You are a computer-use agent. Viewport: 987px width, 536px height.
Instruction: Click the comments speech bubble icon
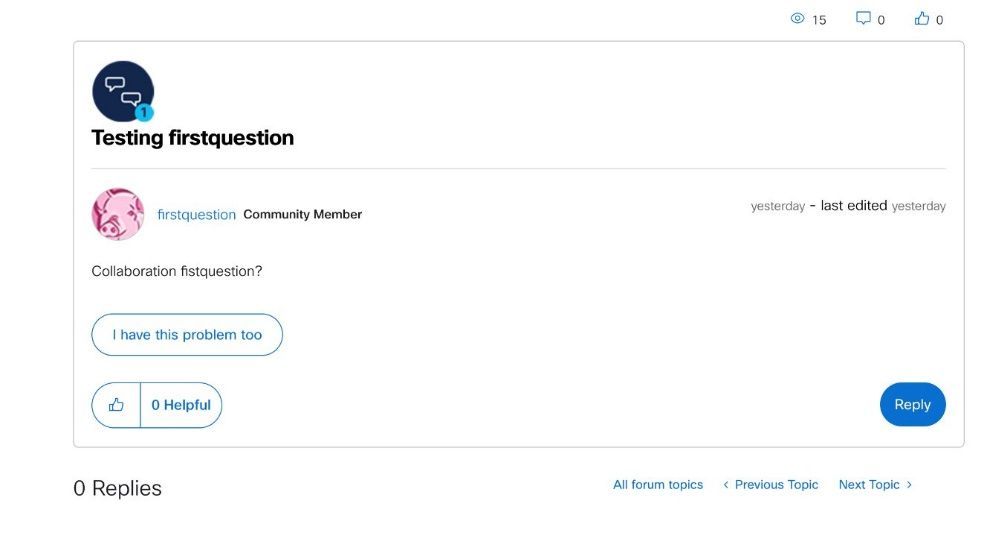coord(863,18)
